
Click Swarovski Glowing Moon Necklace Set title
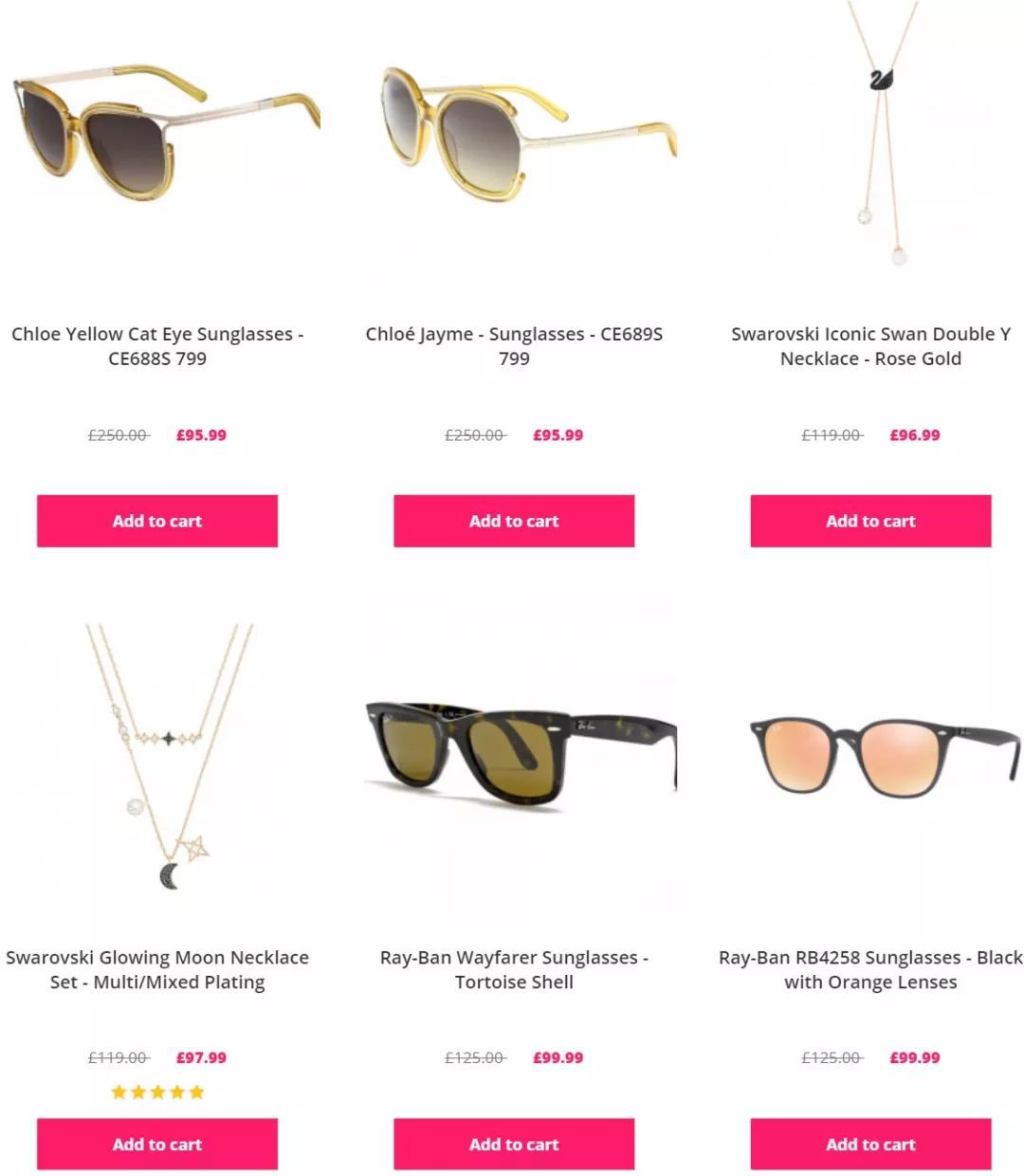(157, 969)
